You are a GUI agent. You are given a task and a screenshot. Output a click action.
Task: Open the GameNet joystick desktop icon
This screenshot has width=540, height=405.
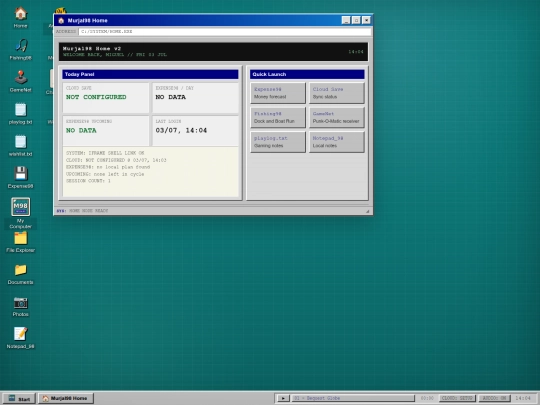[x=21, y=81]
